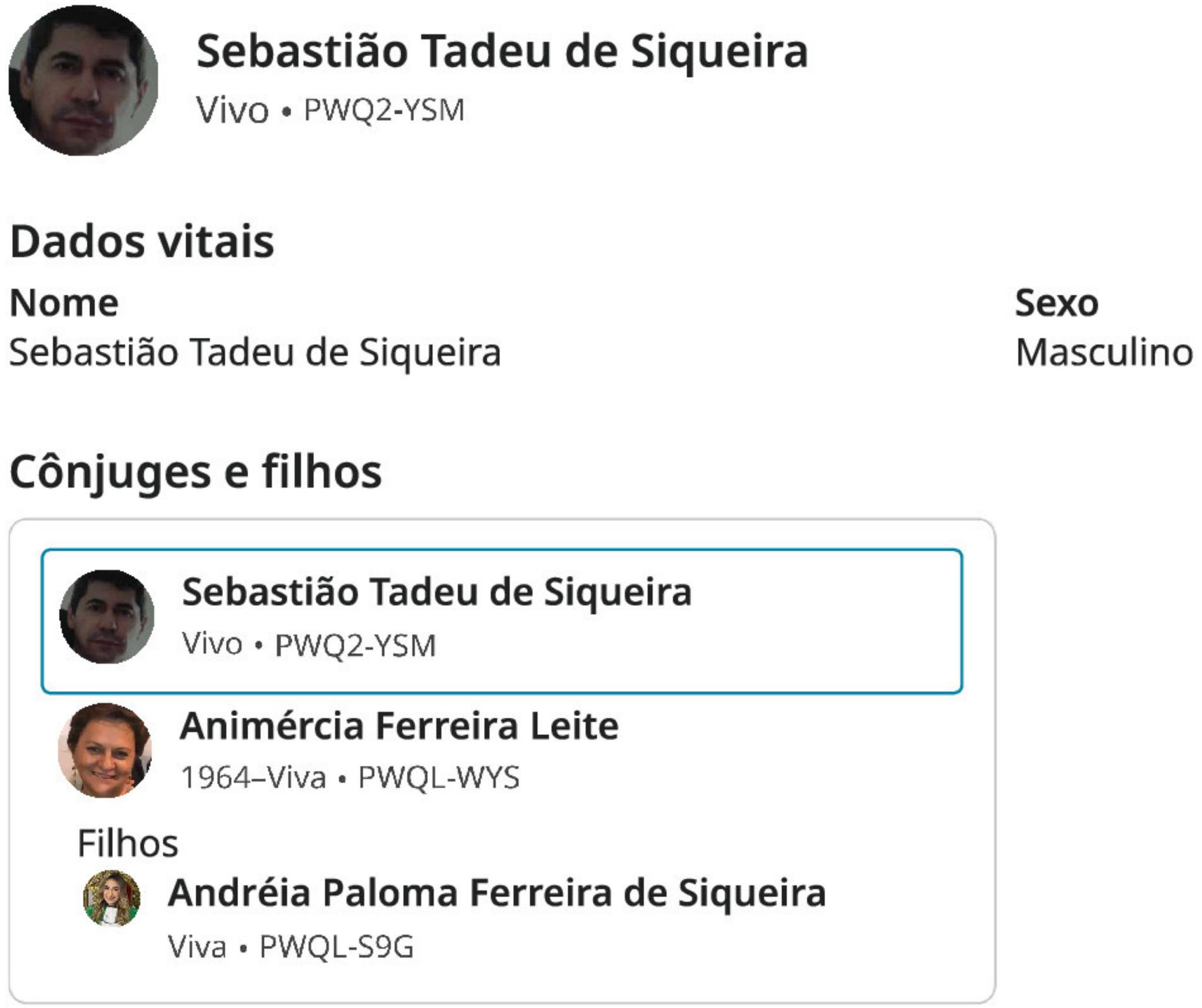Click the Filhos label
This screenshot has height=1008, width=1202.
tap(128, 844)
